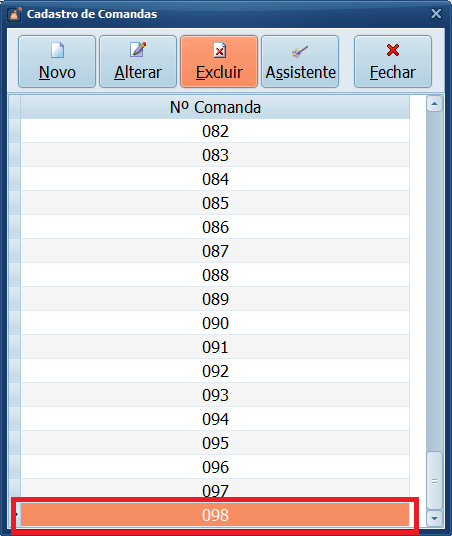
Task: Click row indicator beside comanda 090
Action: point(15,323)
